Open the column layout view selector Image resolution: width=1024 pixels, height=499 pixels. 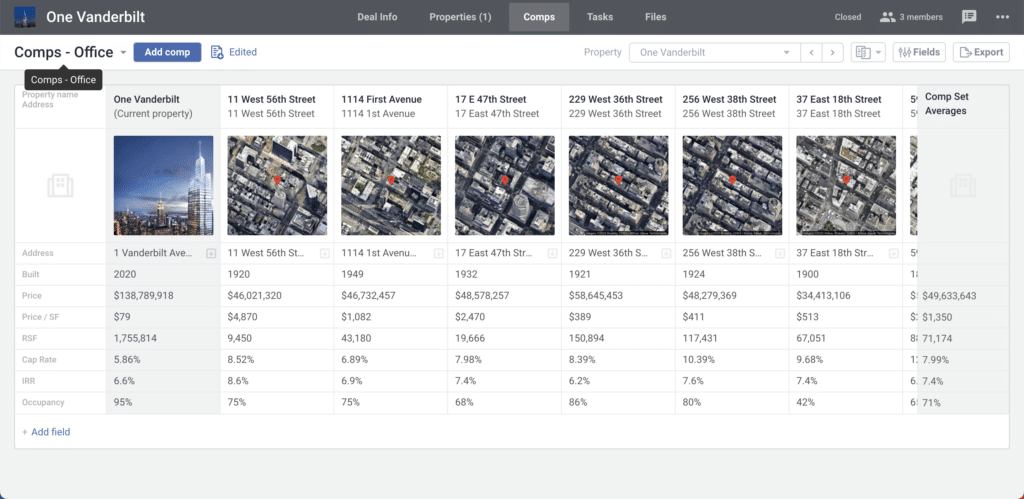(868, 52)
